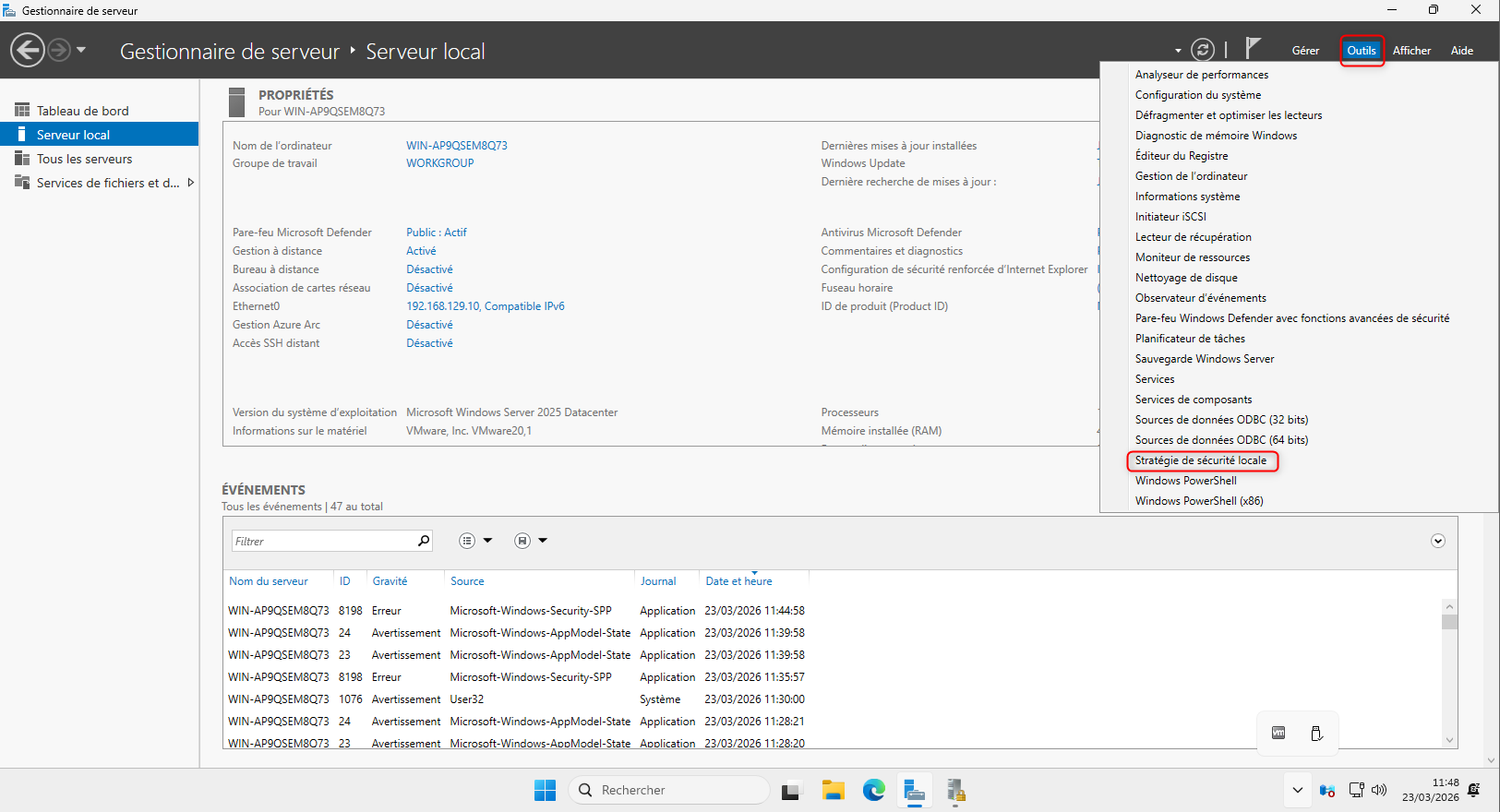Click events list scroll up arrow
Screen dimensions: 1500x812
tap(1449, 606)
